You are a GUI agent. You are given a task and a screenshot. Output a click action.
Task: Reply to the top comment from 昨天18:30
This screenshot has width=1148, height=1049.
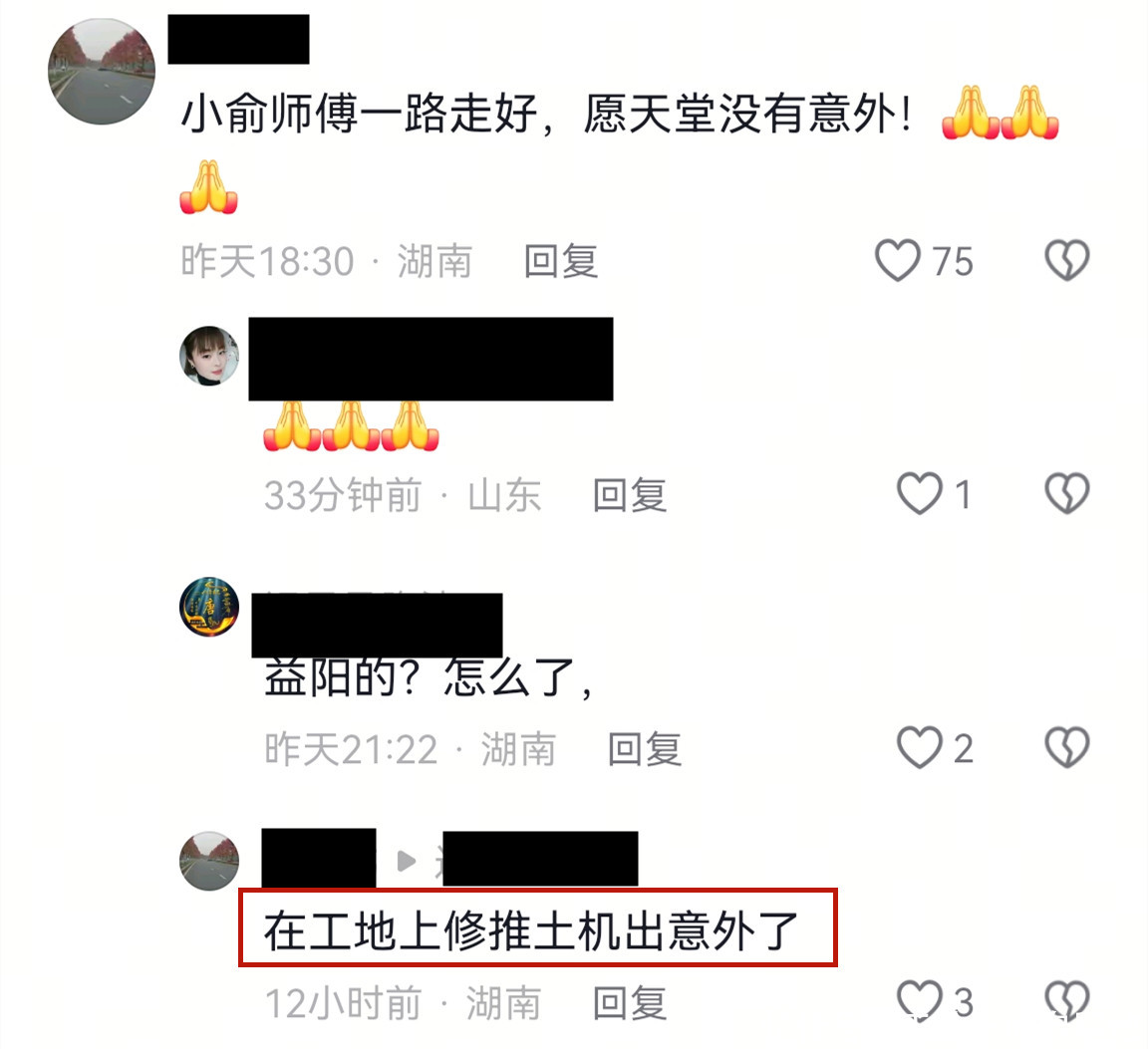pos(561,261)
